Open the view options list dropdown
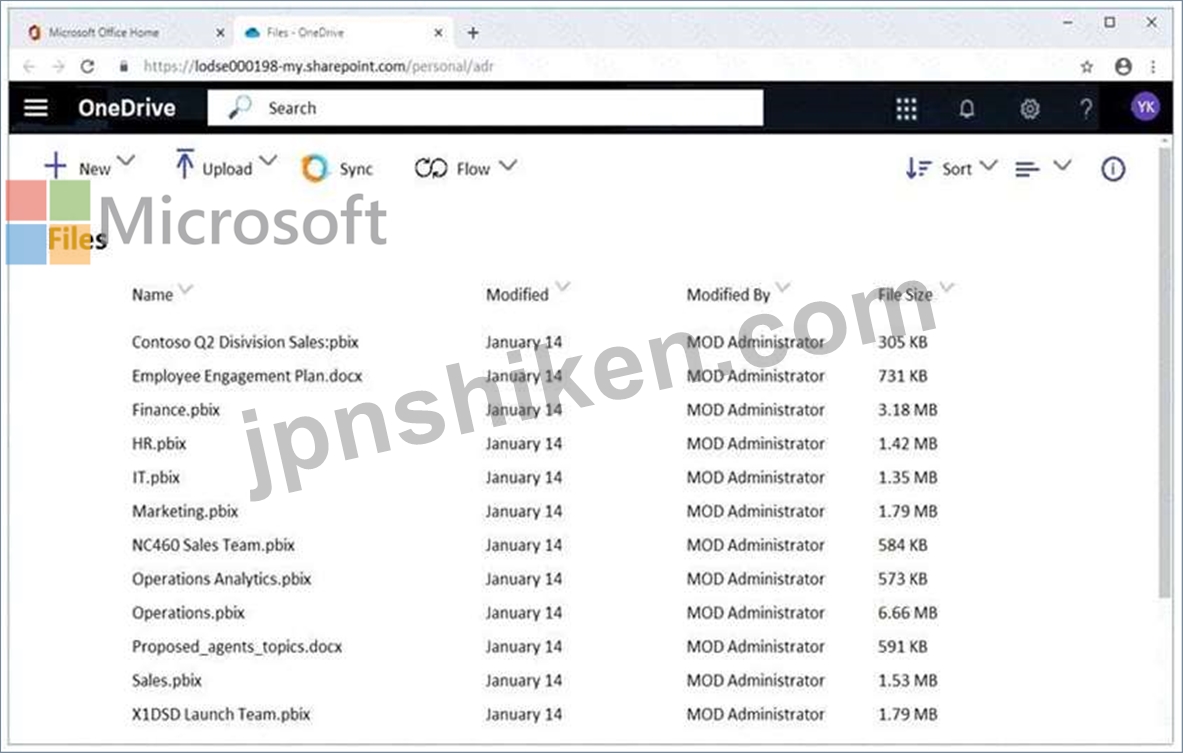The height and width of the screenshot is (753, 1183). click(1062, 164)
